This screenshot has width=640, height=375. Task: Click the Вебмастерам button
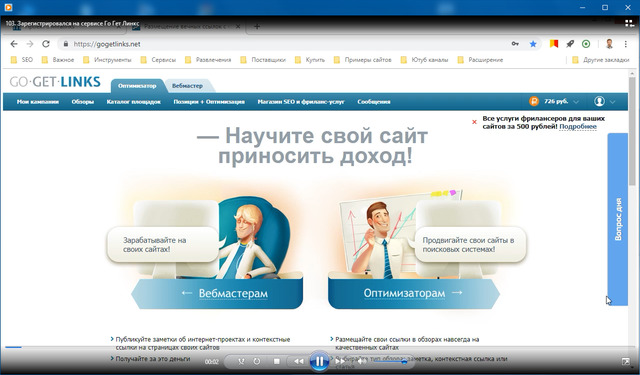tap(217, 293)
